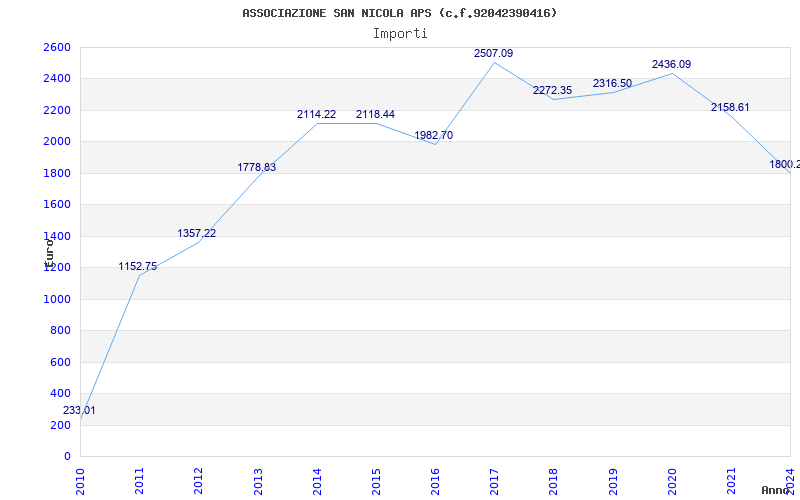Viewport: 800px width, 500px height.
Task: Pick the 1778.83 data label
Action: [x=256, y=167]
